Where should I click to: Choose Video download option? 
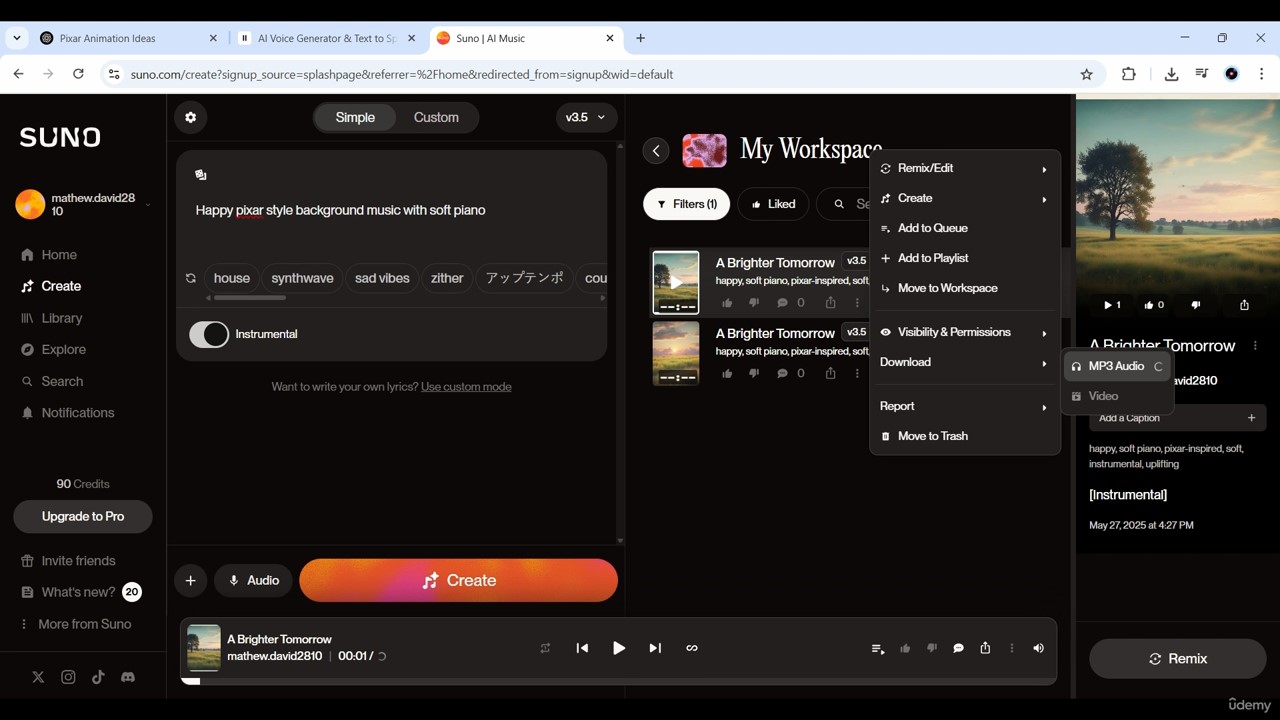pyautogui.click(x=1117, y=396)
